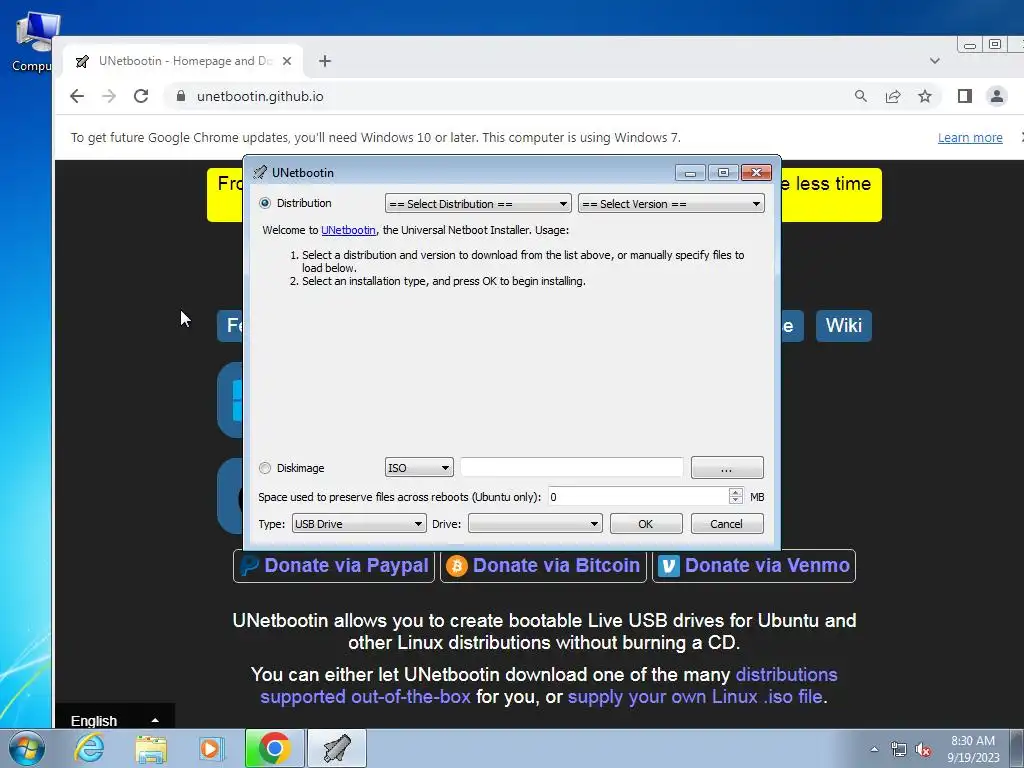Viewport: 1024px width, 768px height.
Task: Open the Windows Start menu
Action: [x=26, y=748]
